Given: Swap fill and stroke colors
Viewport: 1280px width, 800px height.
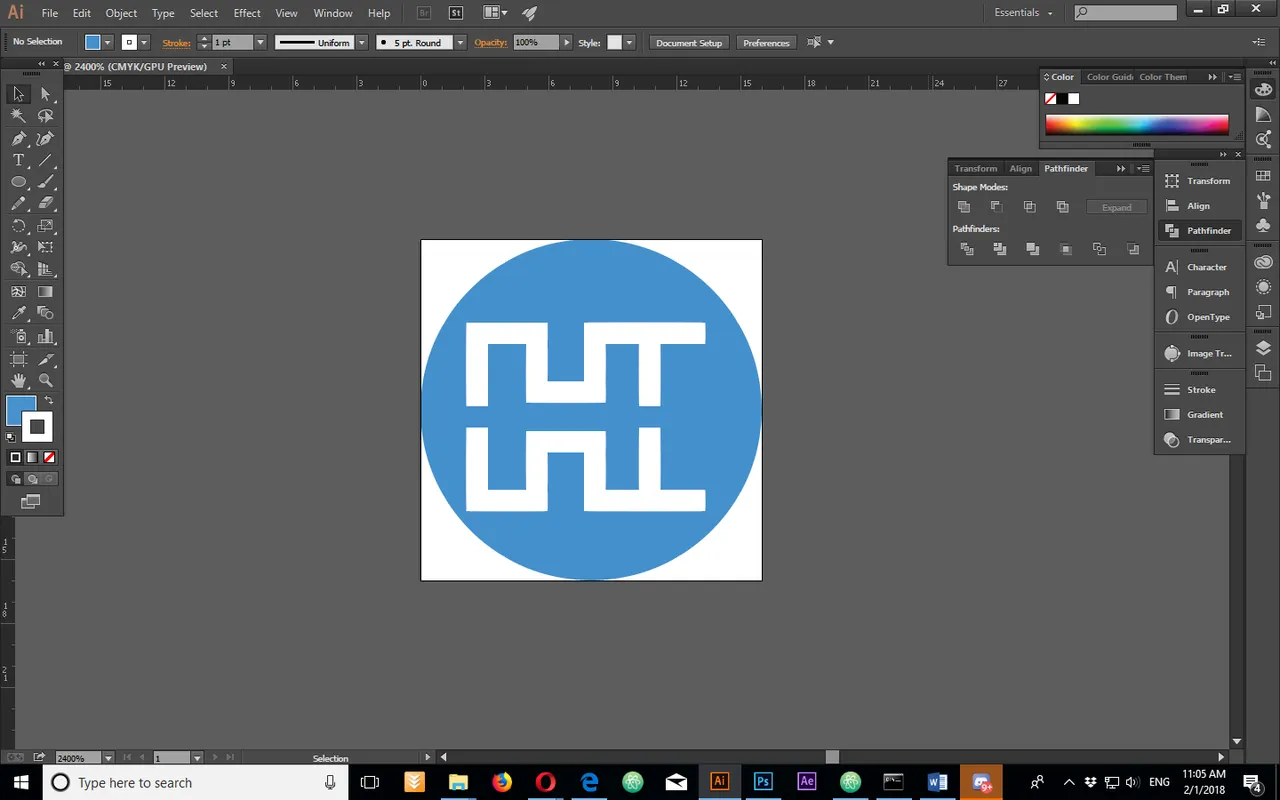Looking at the screenshot, I should pos(49,400).
